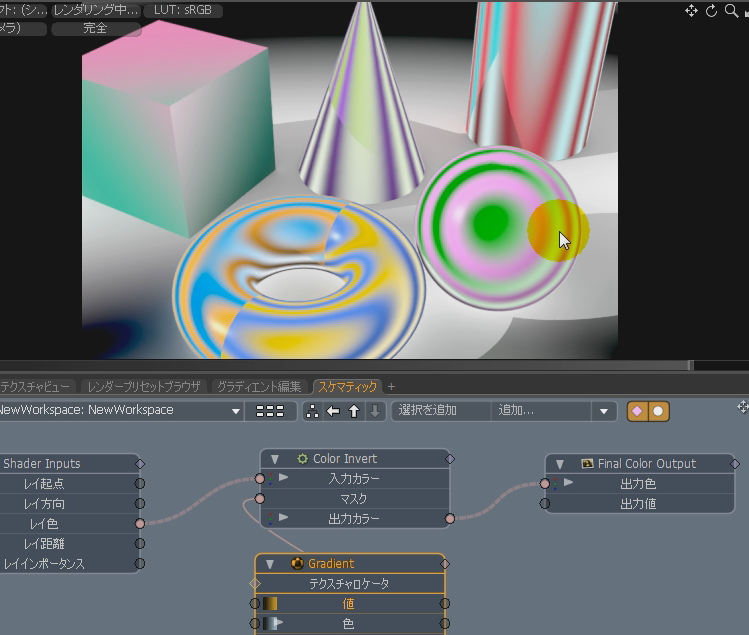This screenshot has height=635, width=749.
Task: Click the left arrow navigation icon
Action: click(333, 411)
